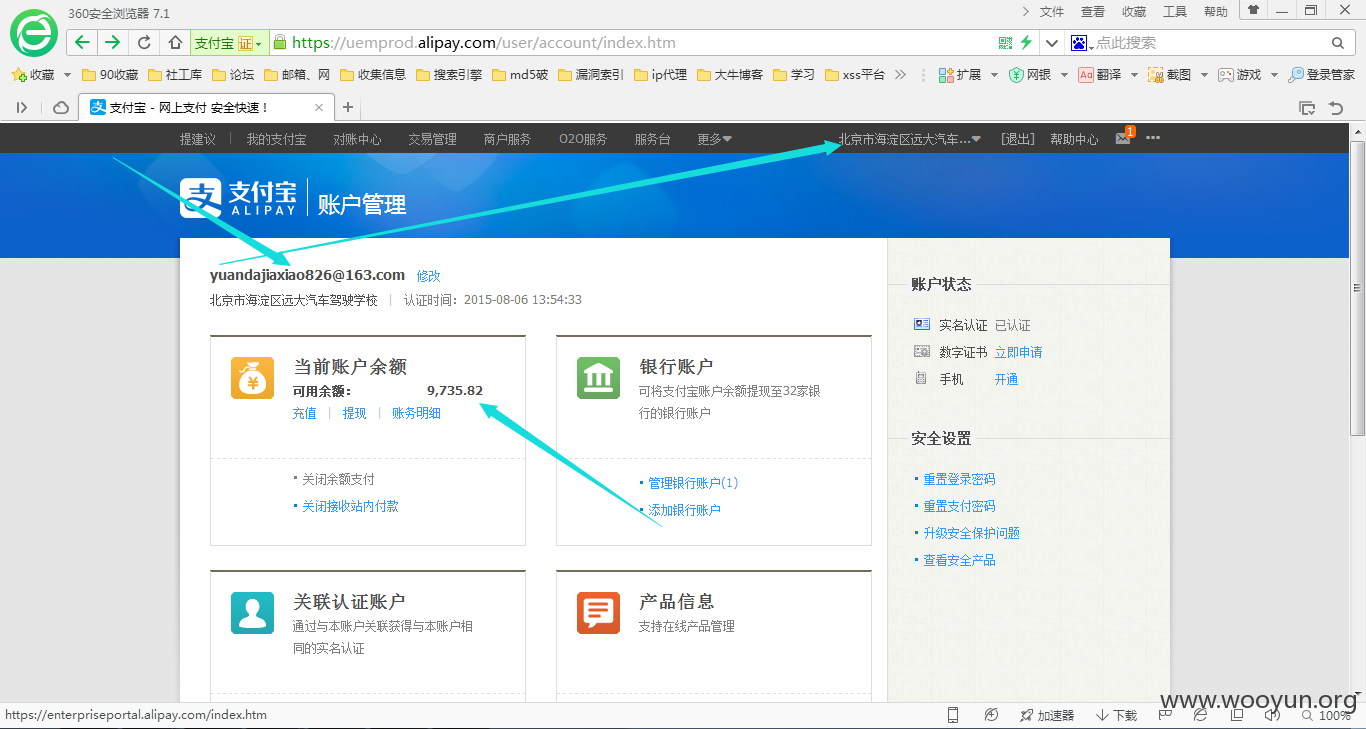Image resolution: width=1366 pixels, height=729 pixels.
Task: Click the search magnifier icon in search box
Action: [1338, 43]
